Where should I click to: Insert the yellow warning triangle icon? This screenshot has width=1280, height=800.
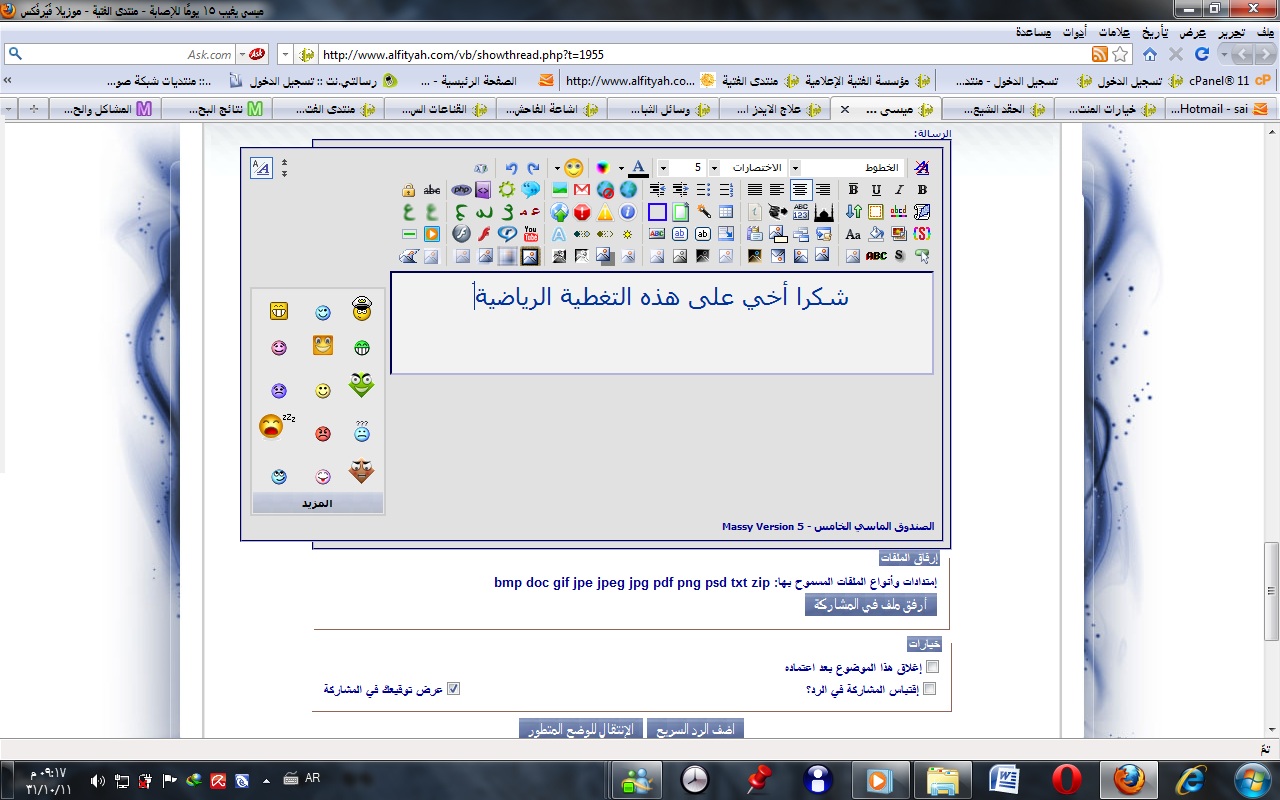[605, 212]
